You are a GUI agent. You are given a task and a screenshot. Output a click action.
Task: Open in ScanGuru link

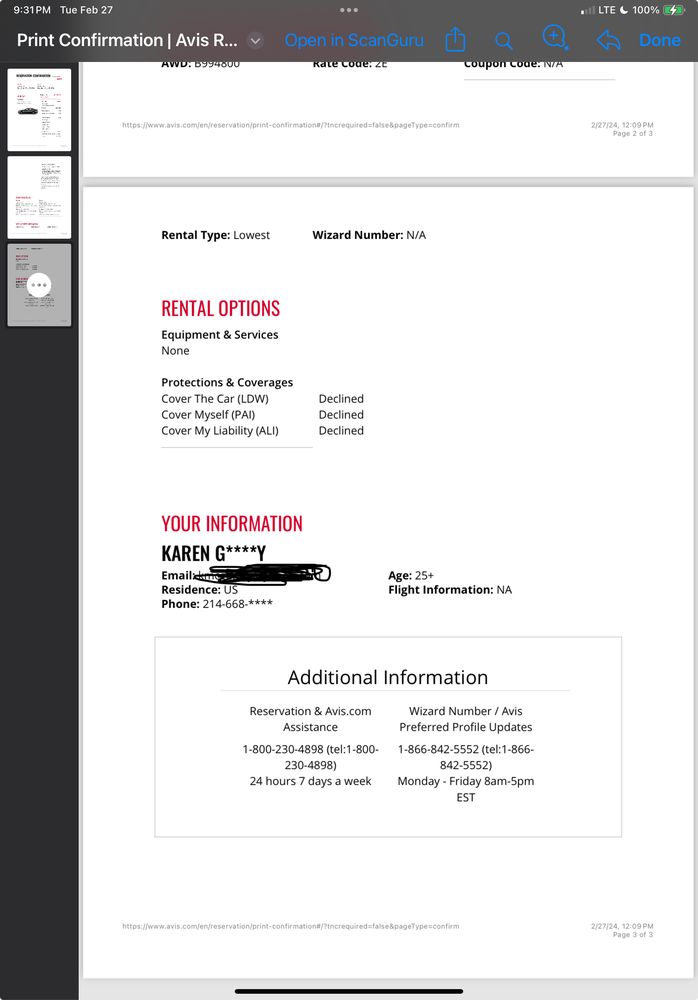pos(354,40)
